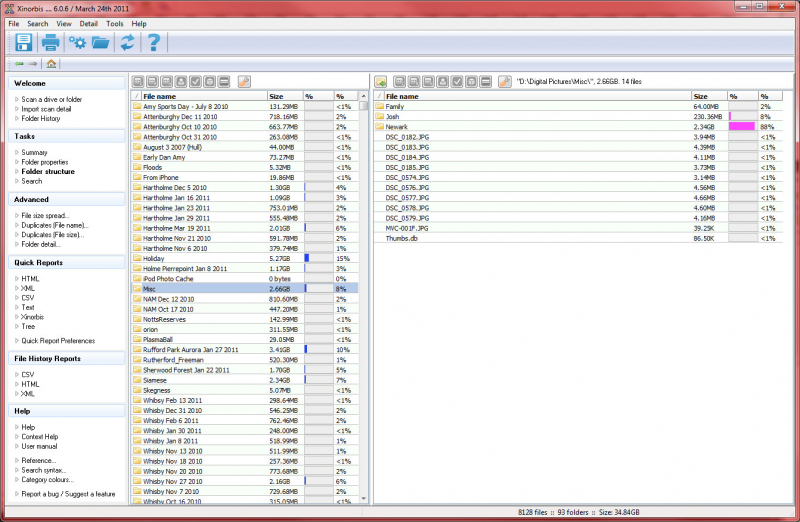Open the View menu
Viewport: 800px width, 522px height.
[x=64, y=23]
